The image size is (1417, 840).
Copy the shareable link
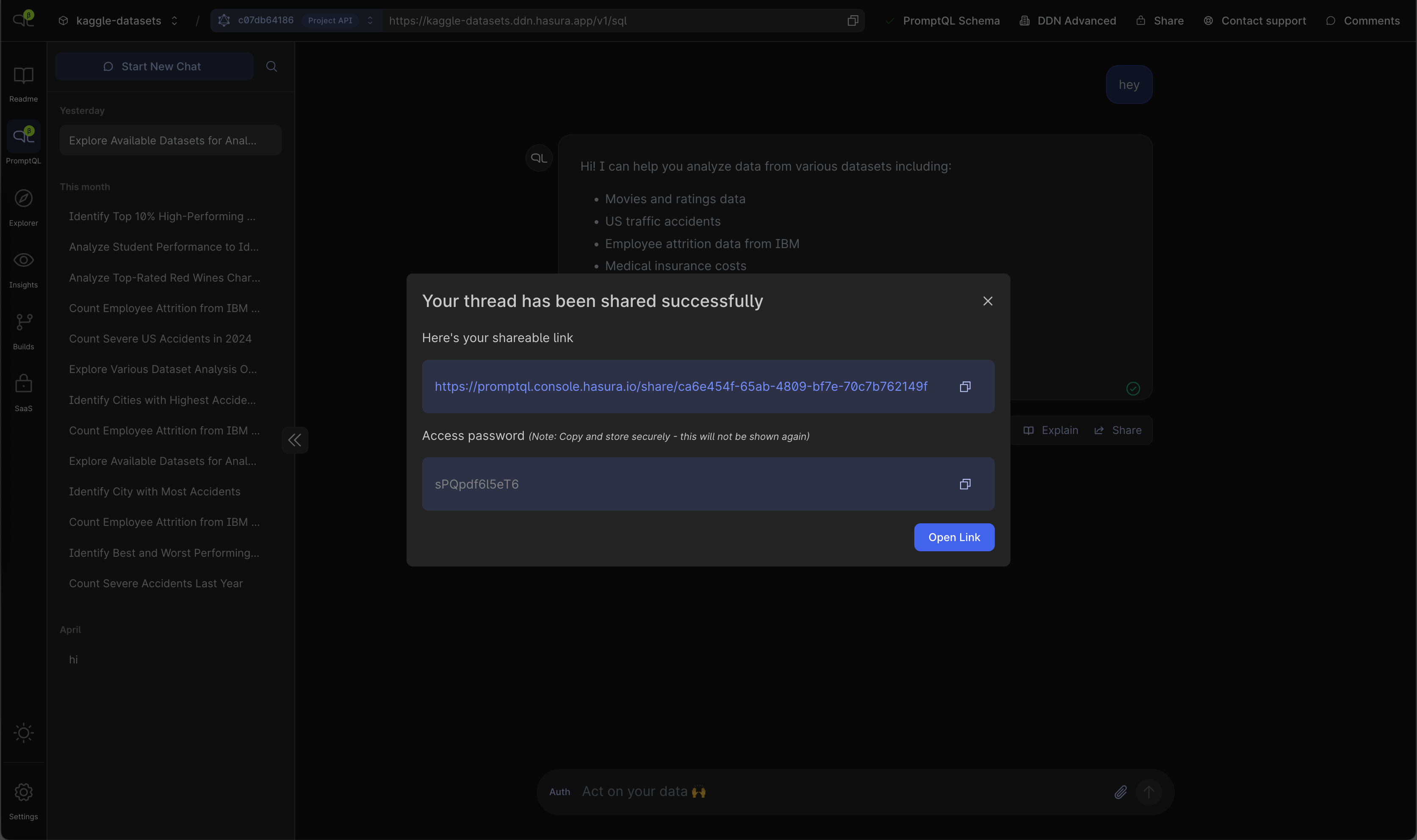965,387
